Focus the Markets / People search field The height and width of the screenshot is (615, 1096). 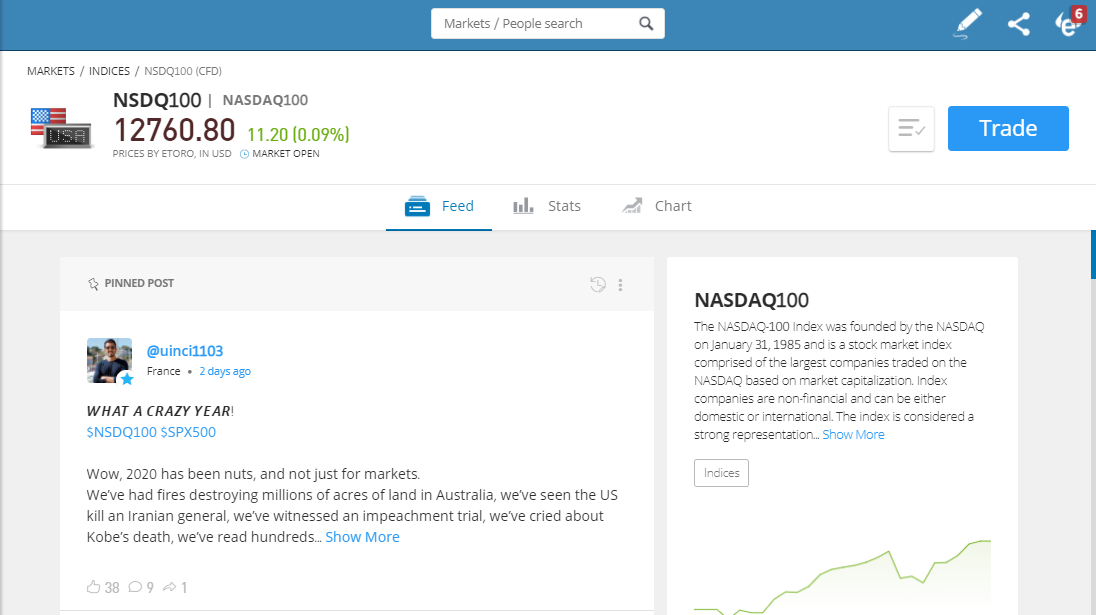click(x=548, y=24)
